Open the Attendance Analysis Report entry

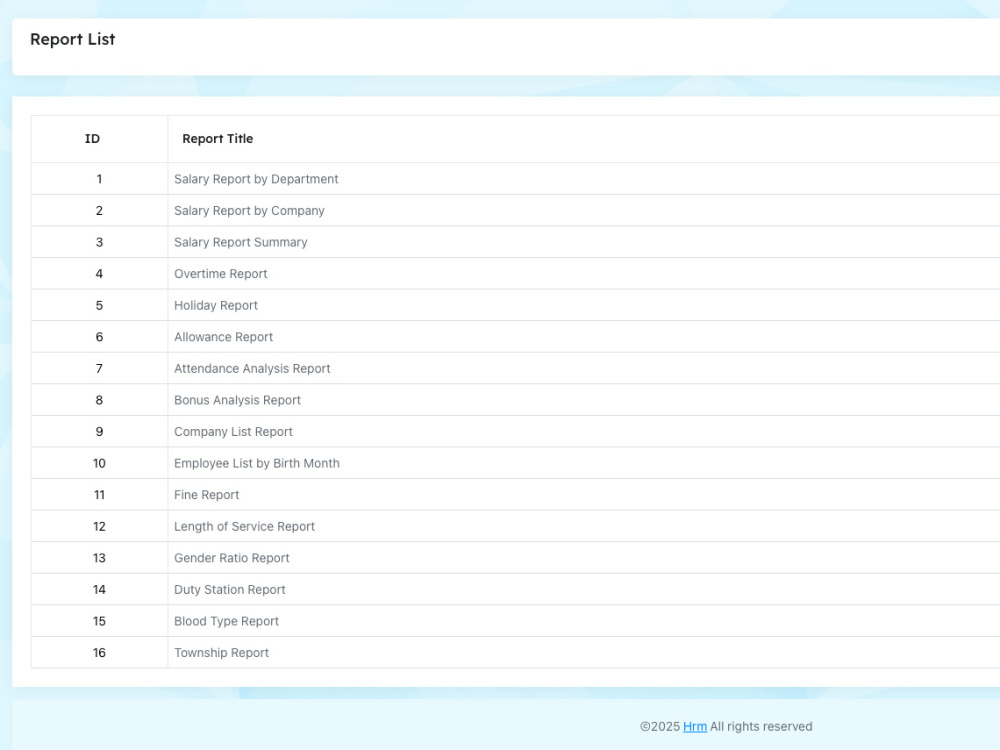click(x=252, y=369)
